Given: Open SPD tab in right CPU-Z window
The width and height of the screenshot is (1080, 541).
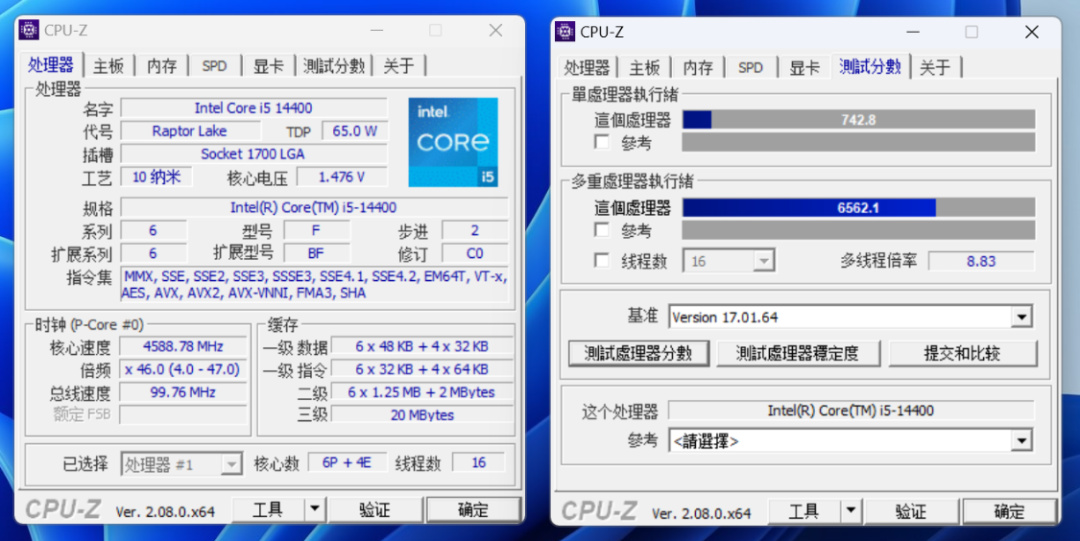Looking at the screenshot, I should (x=750, y=68).
